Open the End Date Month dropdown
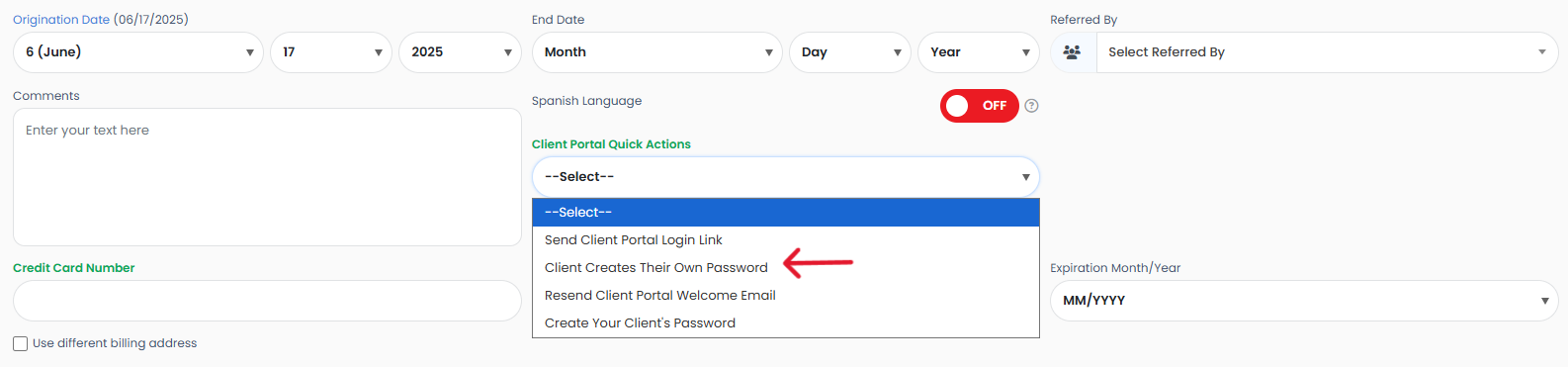Viewport: 1568px width, 367px height. coord(657,52)
